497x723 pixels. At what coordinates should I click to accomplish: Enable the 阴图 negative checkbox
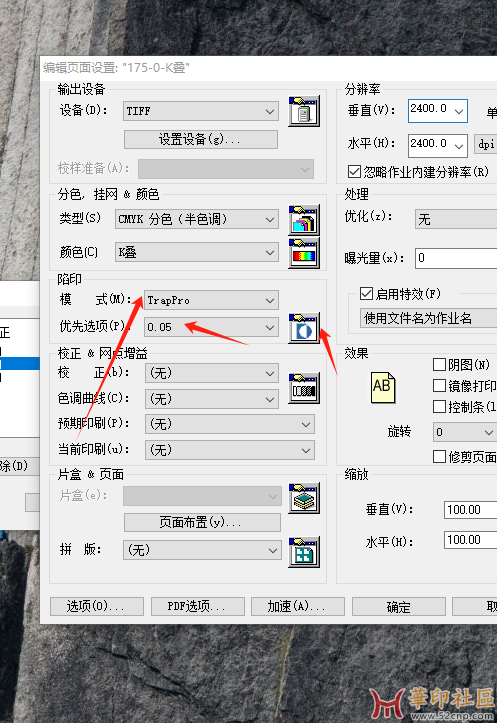pos(439,364)
